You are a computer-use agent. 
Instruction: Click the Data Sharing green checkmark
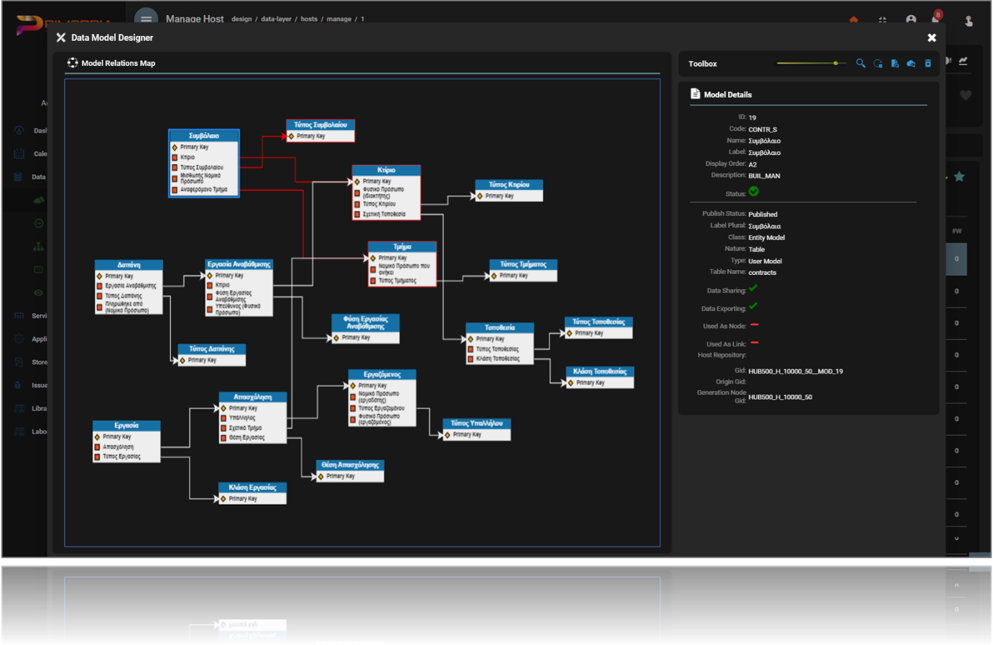754,289
